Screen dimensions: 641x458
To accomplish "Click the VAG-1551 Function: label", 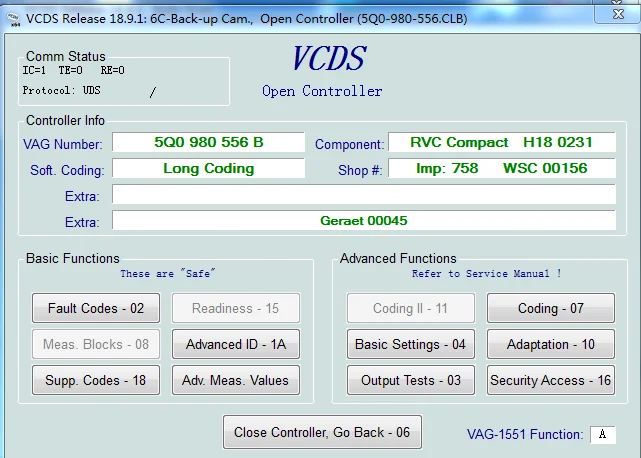I will pyautogui.click(x=525, y=434).
